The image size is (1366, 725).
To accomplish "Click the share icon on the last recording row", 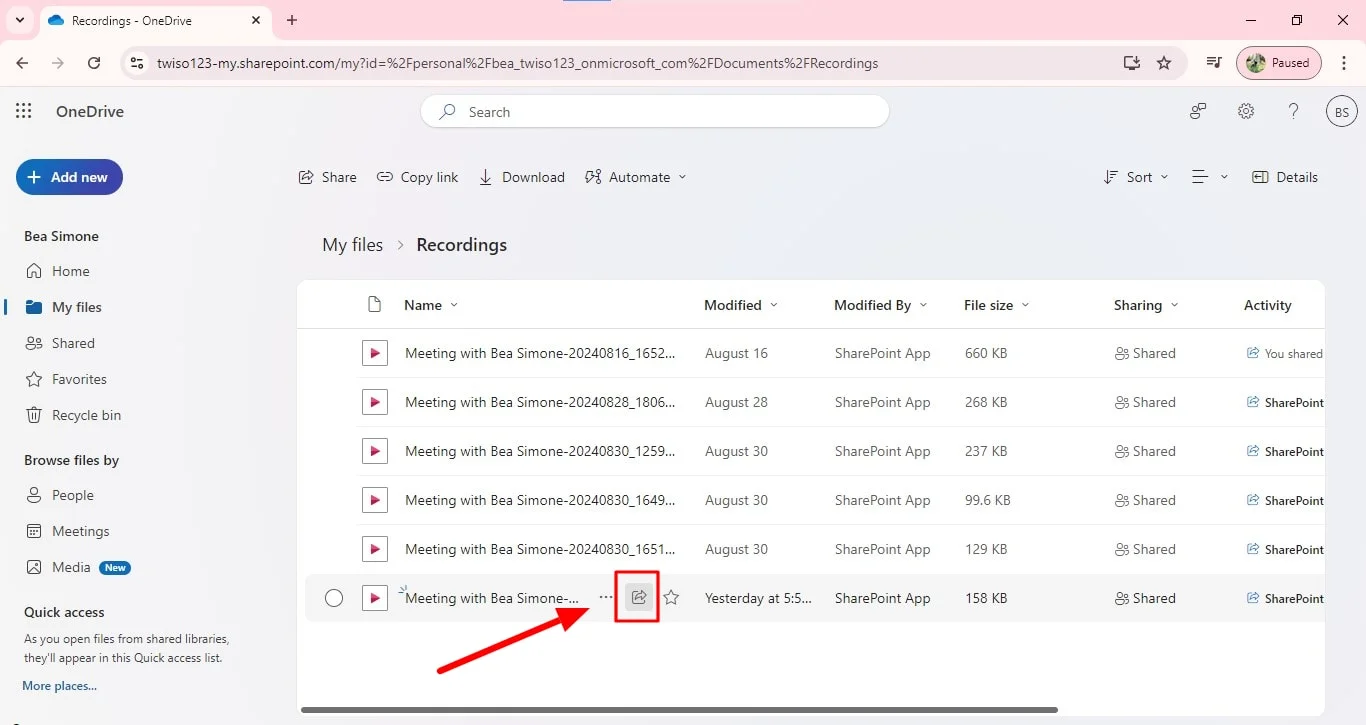I will tap(639, 598).
